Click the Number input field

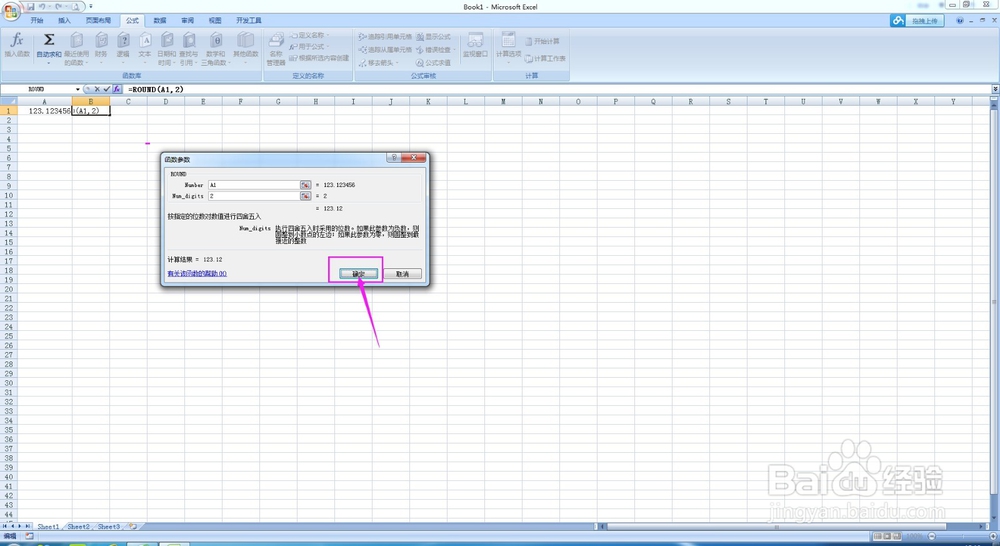click(x=254, y=185)
